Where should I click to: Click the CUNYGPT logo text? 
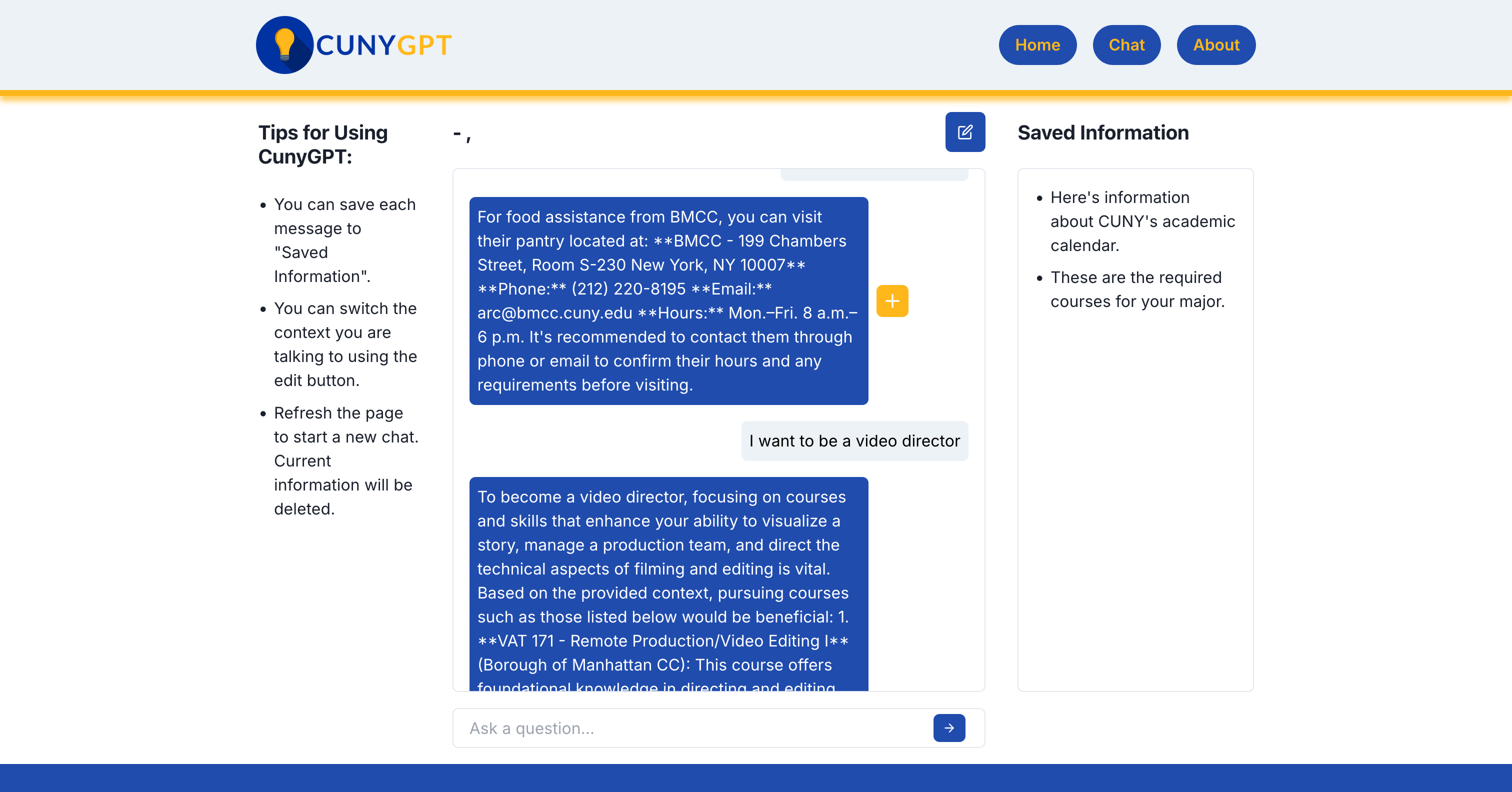click(384, 45)
